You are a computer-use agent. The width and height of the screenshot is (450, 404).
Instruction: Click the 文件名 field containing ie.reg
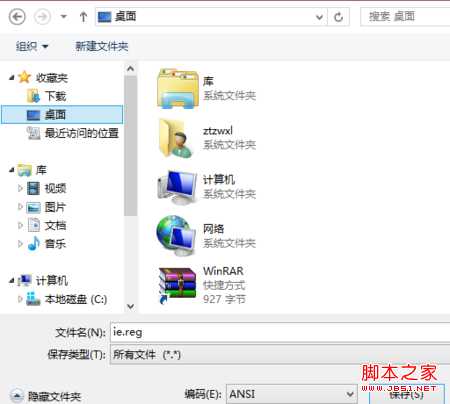pos(280,332)
